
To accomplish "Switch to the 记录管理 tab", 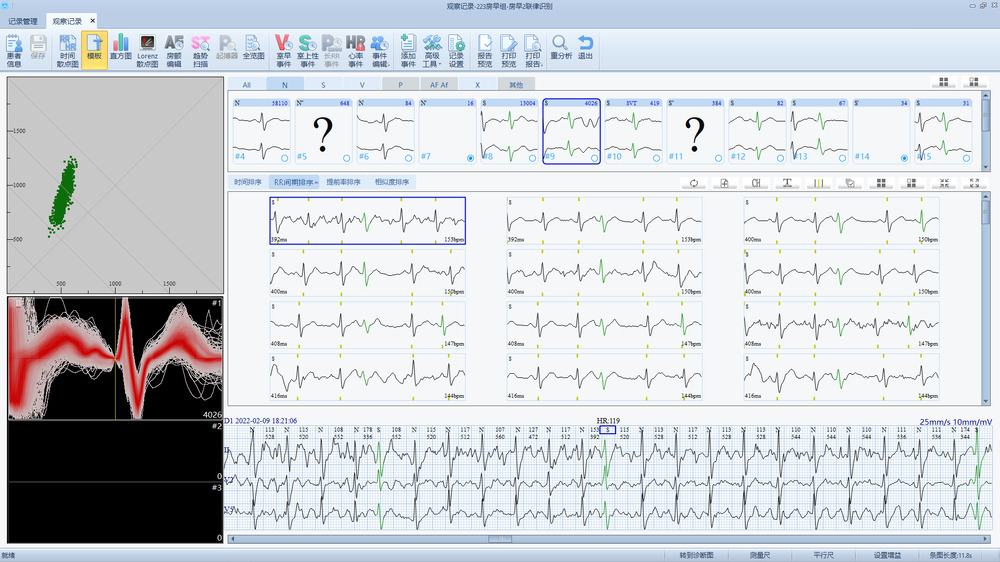I will click(23, 20).
